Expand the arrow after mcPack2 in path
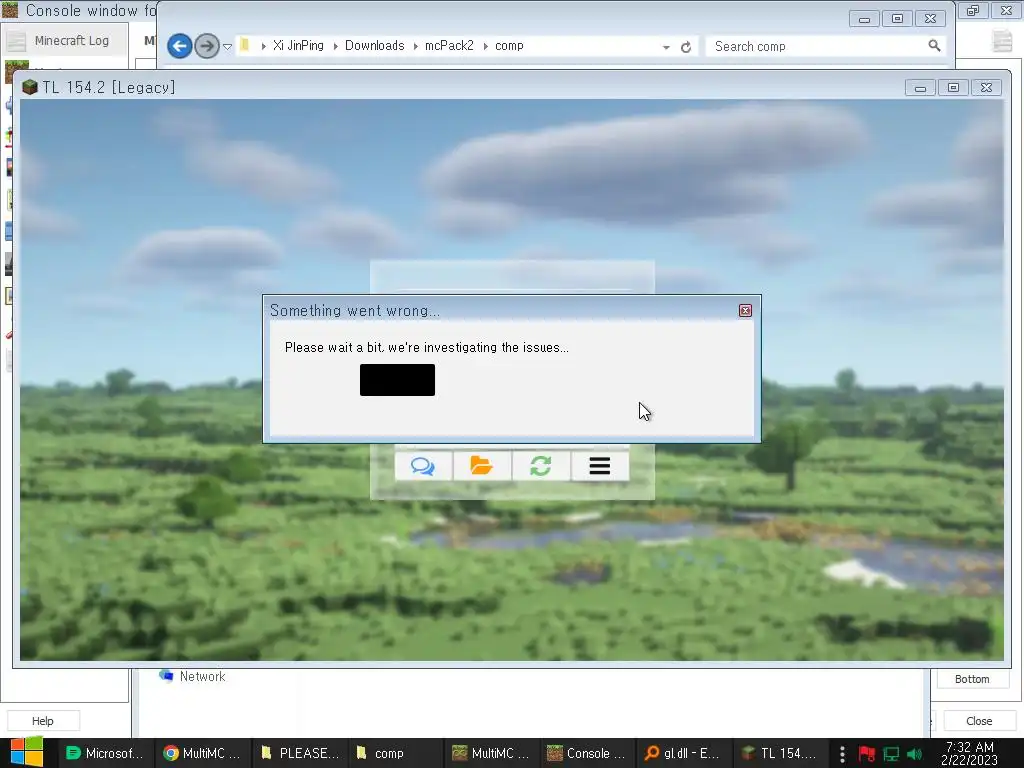The image size is (1024, 768). tap(485, 46)
